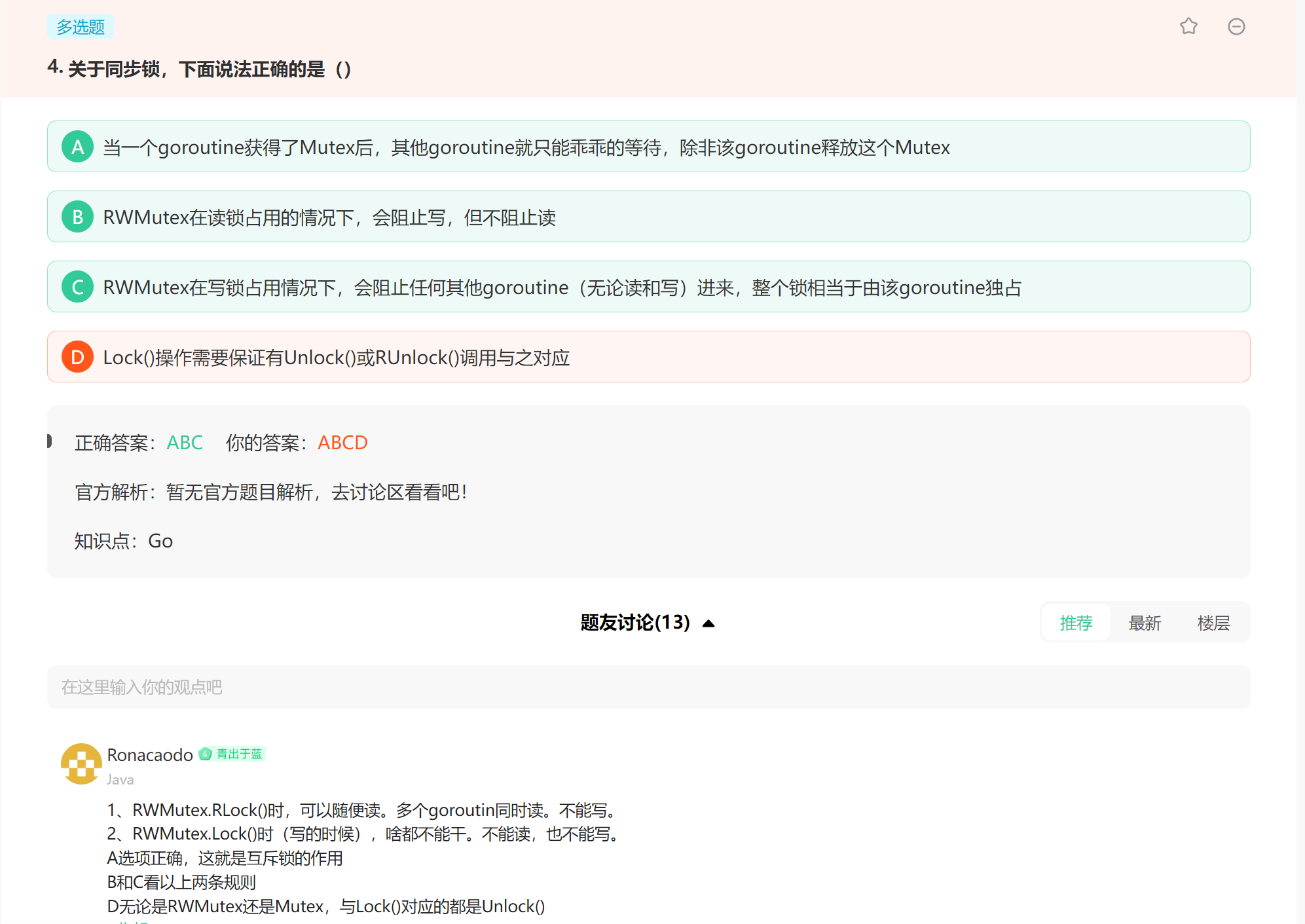Click the green C option circle
Screen dimensions: 1305x924
pos(77,287)
